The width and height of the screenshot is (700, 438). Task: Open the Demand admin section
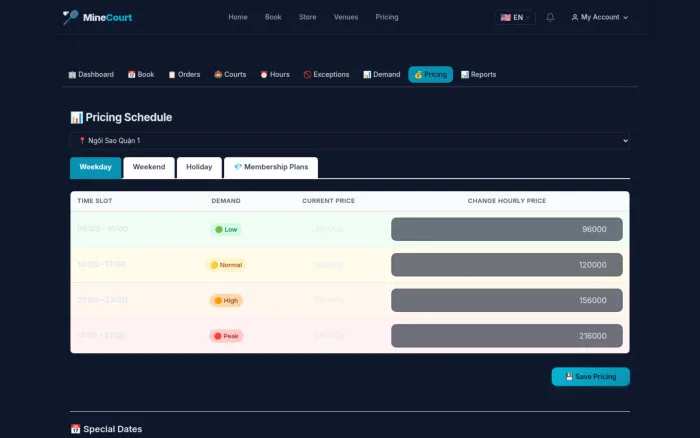pyautogui.click(x=382, y=75)
